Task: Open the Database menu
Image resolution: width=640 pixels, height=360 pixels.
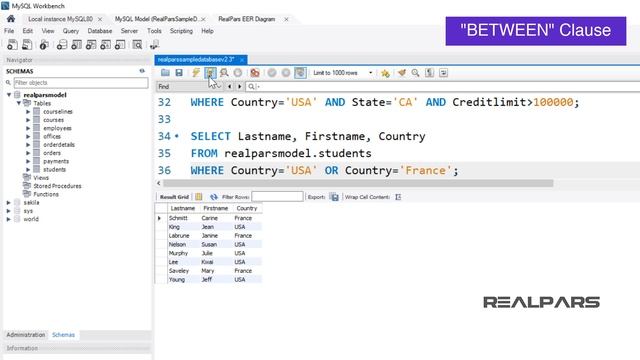Action: [x=100, y=31]
